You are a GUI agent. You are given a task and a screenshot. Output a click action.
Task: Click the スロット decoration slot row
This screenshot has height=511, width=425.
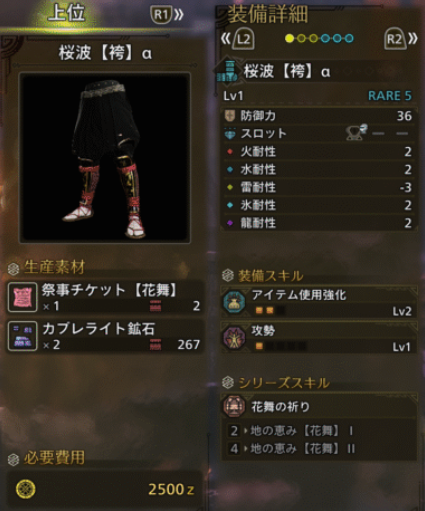(x=319, y=133)
